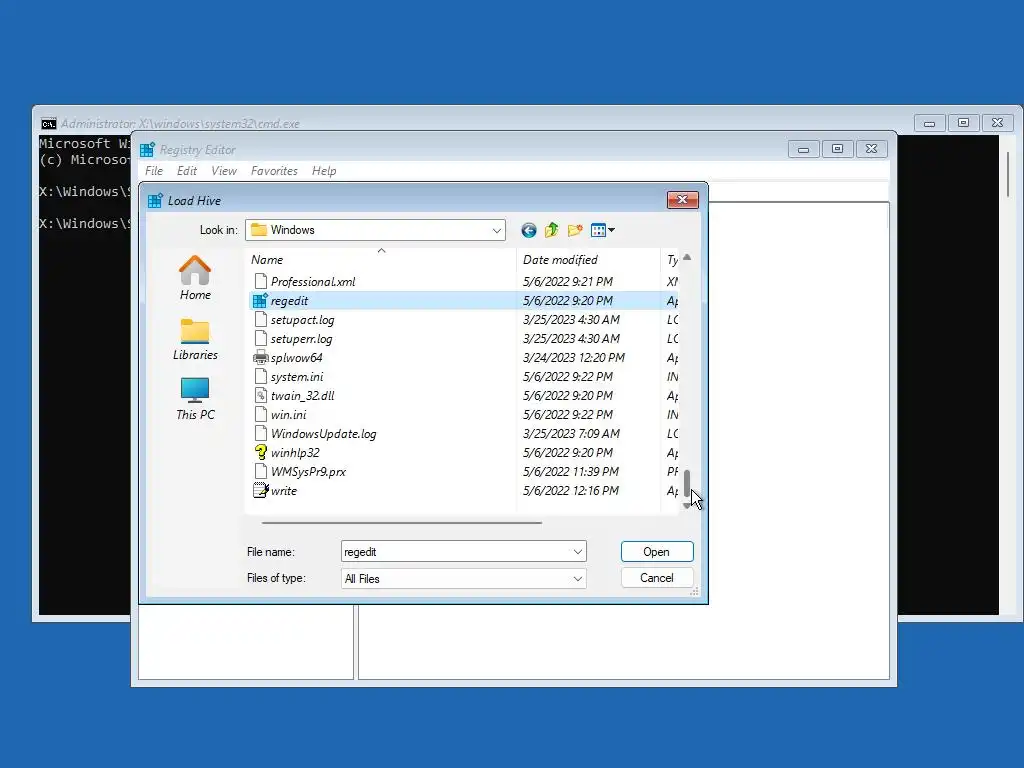
Task: Go up one folder level icon
Action: (552, 230)
